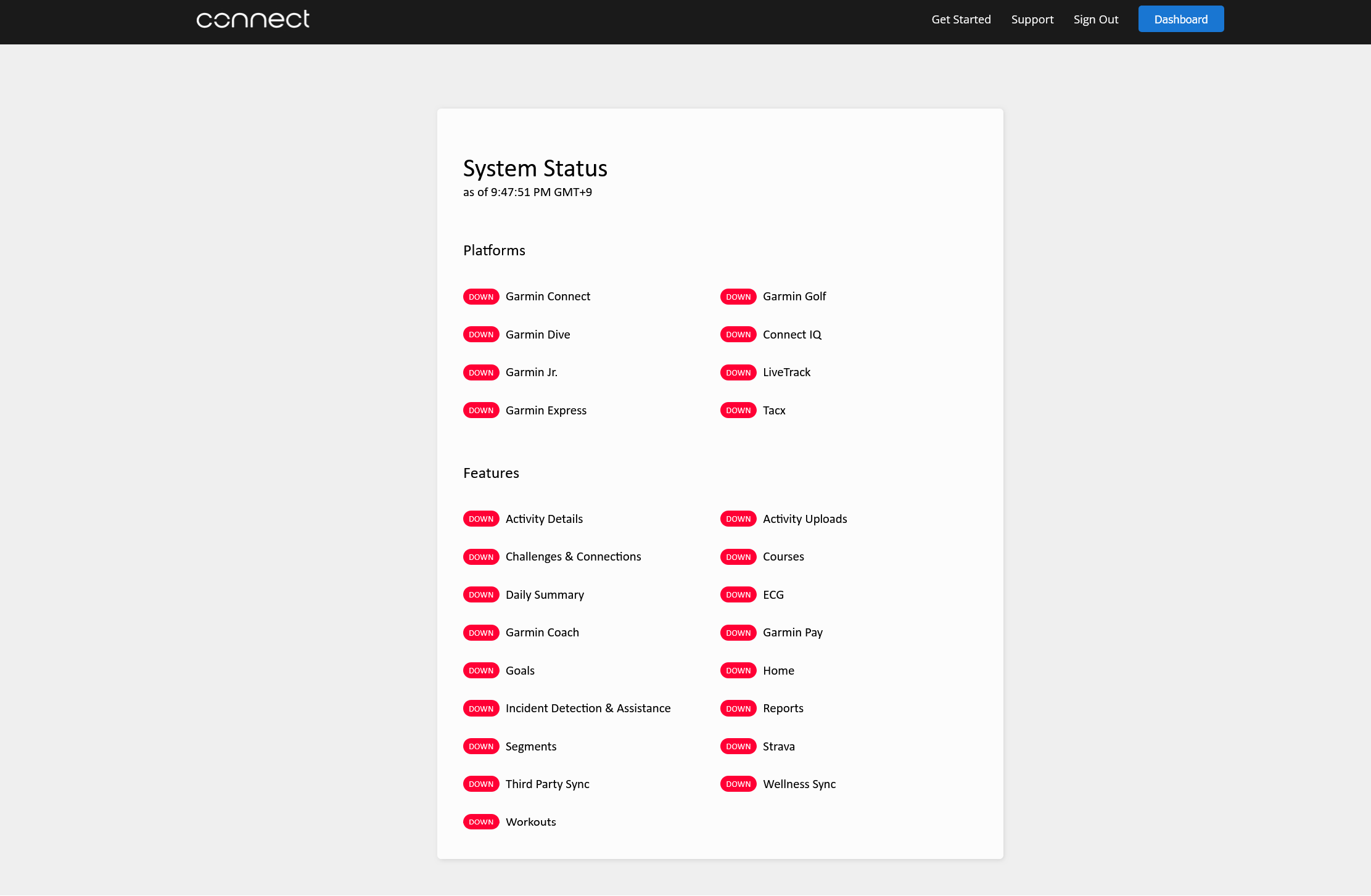
Task: Click the DOWN badge beside Wellness Sync
Action: click(738, 784)
